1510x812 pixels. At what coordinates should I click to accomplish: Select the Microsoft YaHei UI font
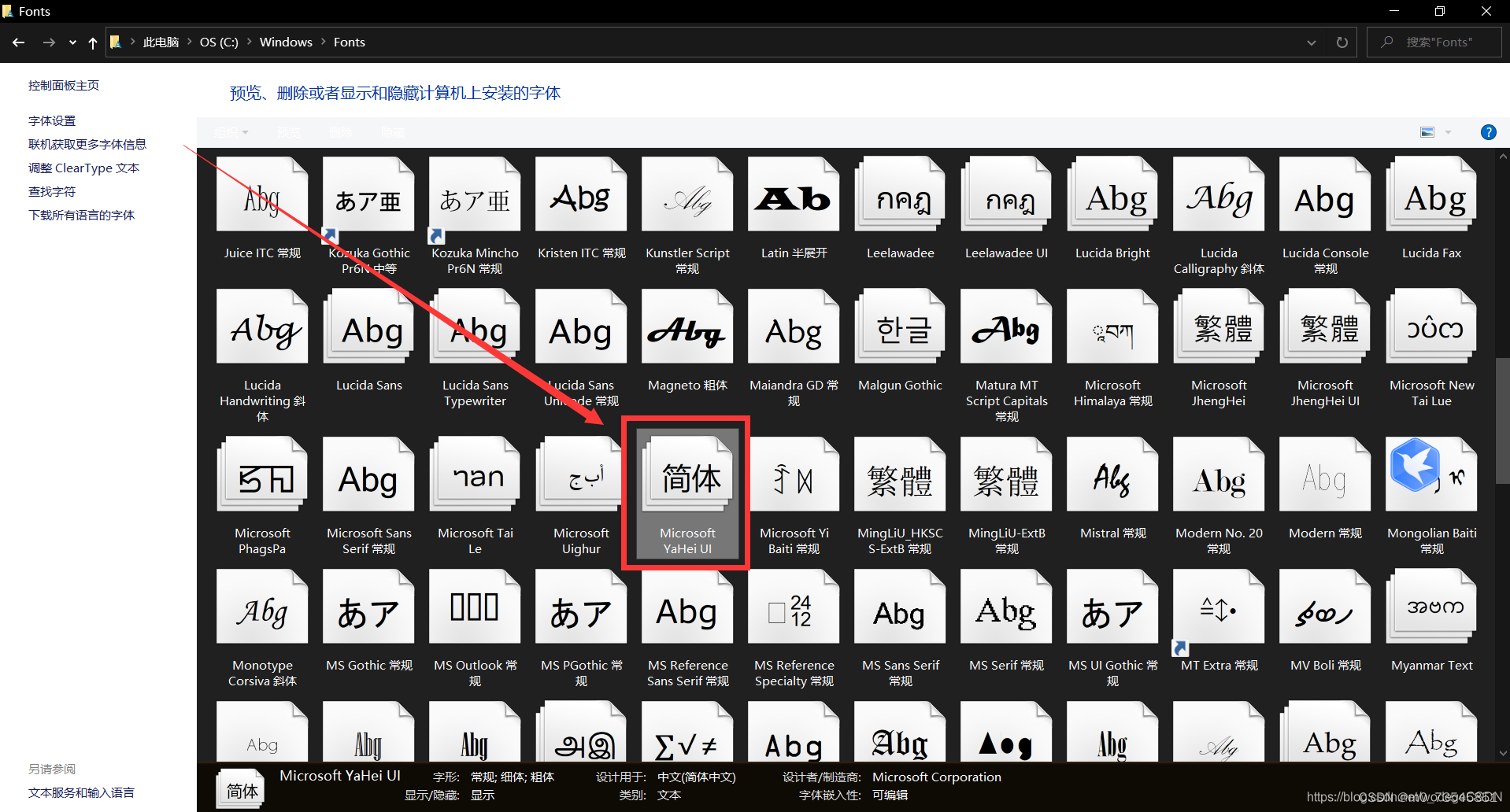click(x=687, y=496)
